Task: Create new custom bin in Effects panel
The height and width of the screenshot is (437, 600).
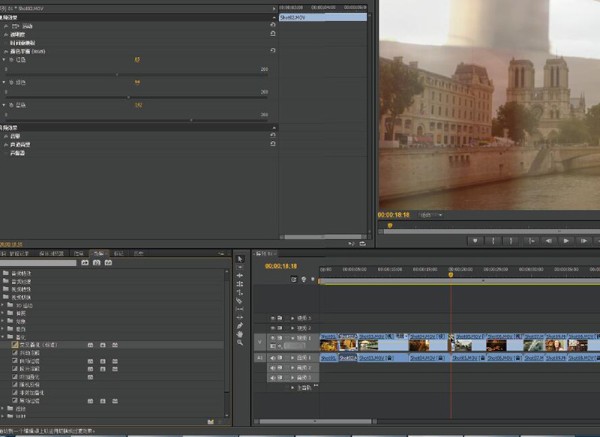Action: 210,422
